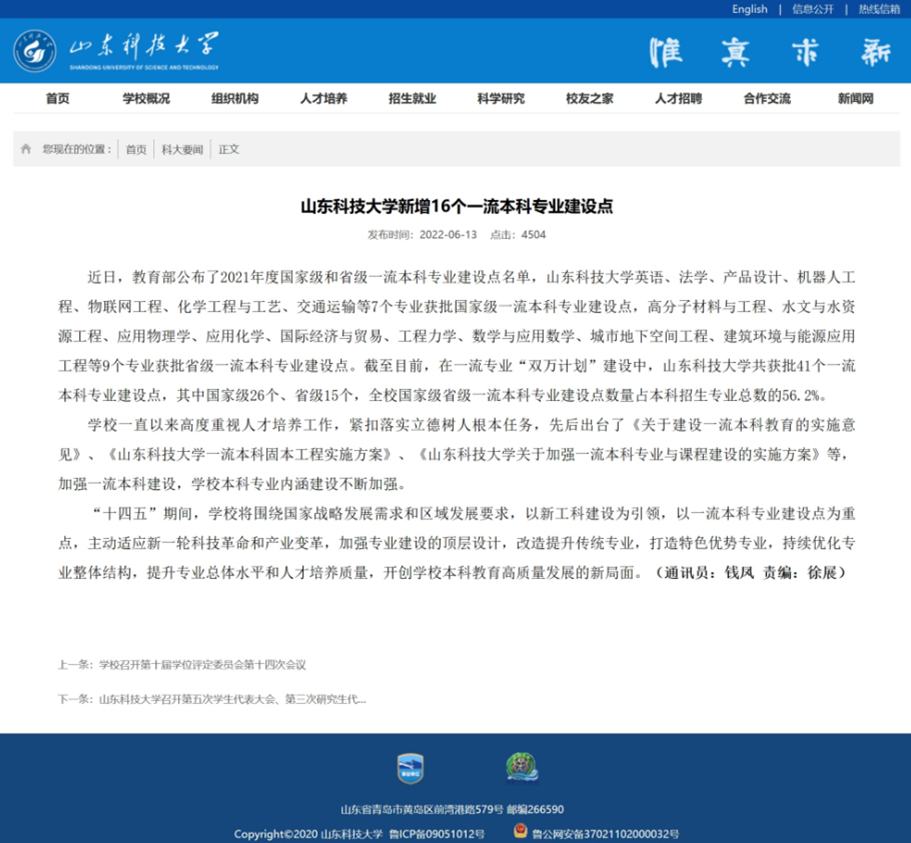The width and height of the screenshot is (911, 843).
Task: Switch the site language to English
Action: [x=749, y=9]
